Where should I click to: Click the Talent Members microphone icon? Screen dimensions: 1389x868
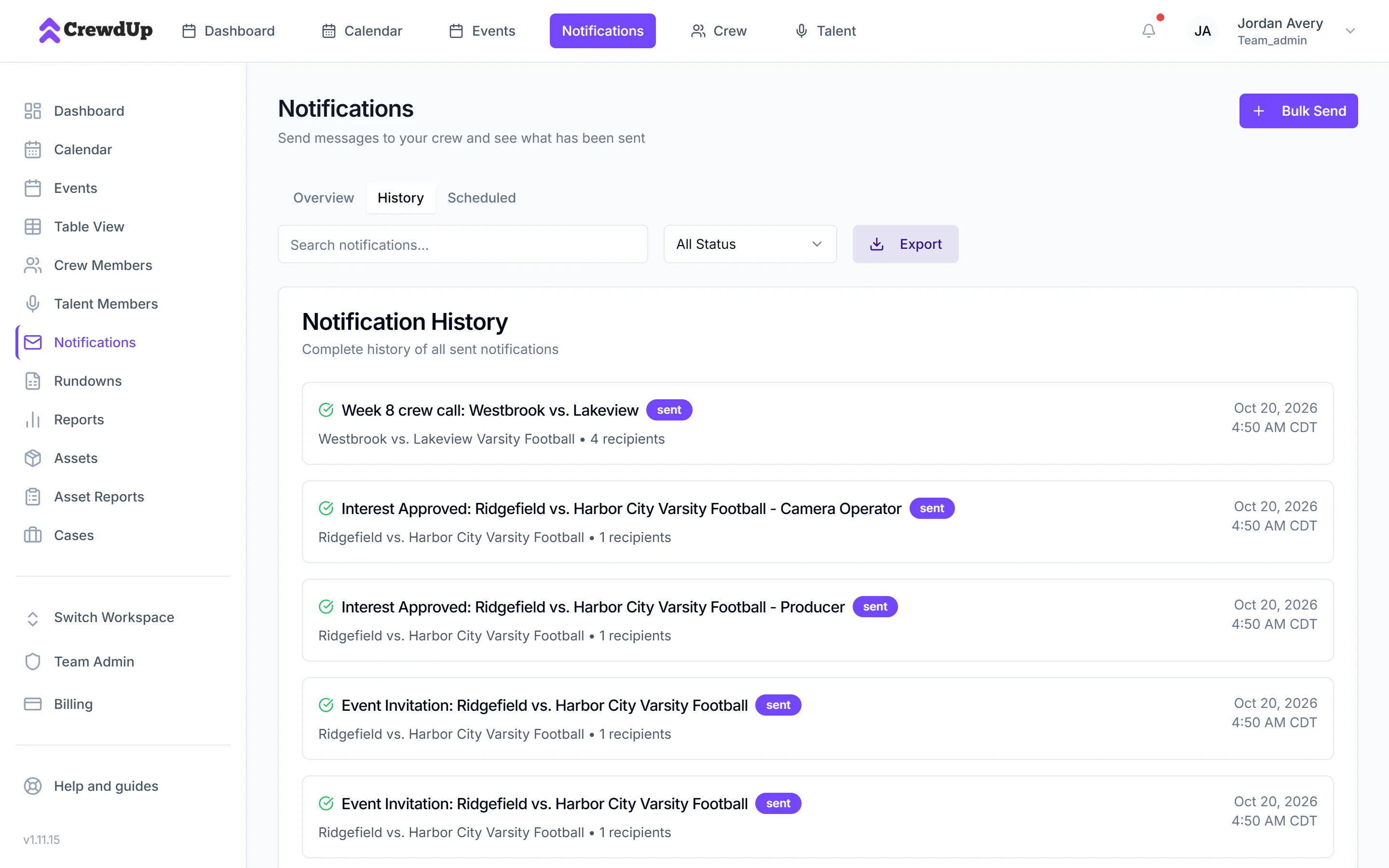(x=33, y=304)
